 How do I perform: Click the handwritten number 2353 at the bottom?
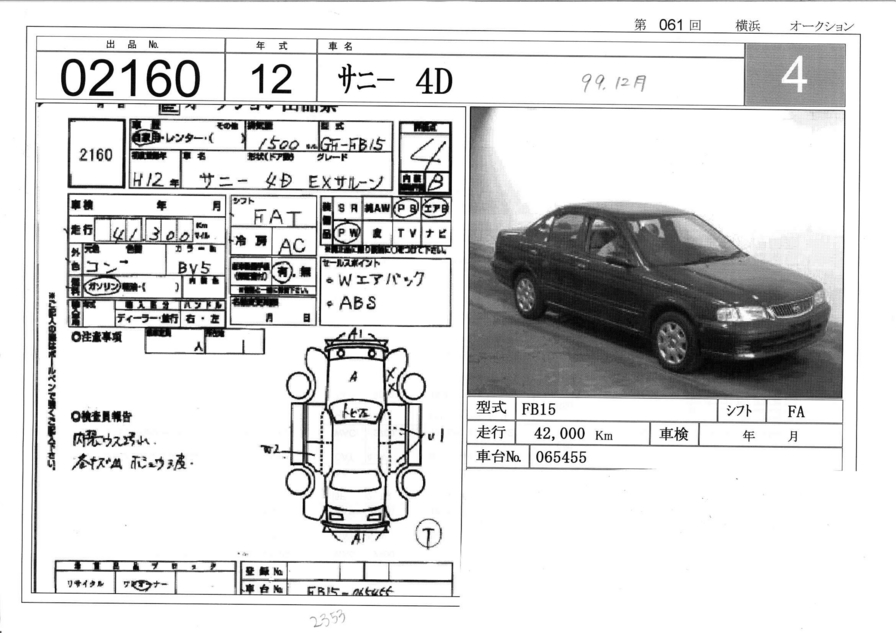[x=328, y=619]
